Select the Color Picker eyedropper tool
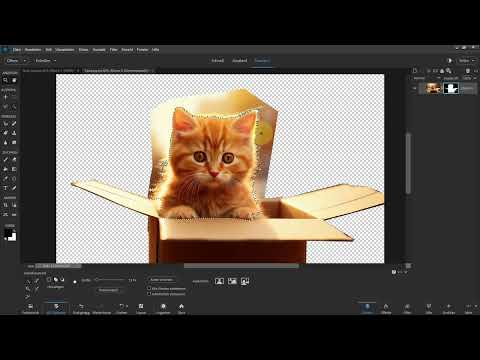Viewport: 480px width, 360px height. tap(6, 179)
